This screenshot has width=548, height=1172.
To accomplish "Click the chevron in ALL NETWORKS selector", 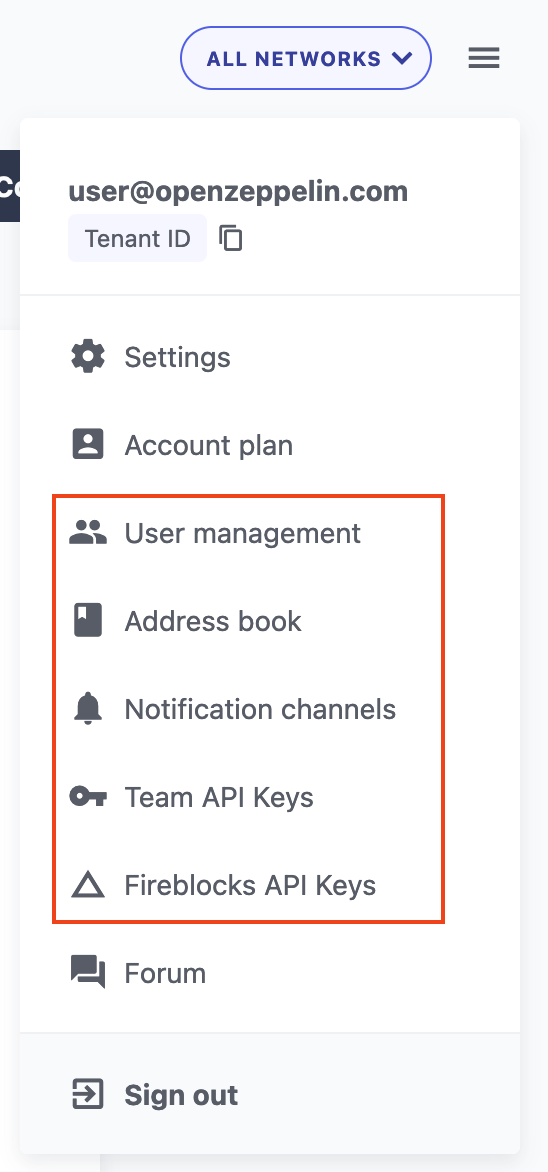I will [402, 58].
